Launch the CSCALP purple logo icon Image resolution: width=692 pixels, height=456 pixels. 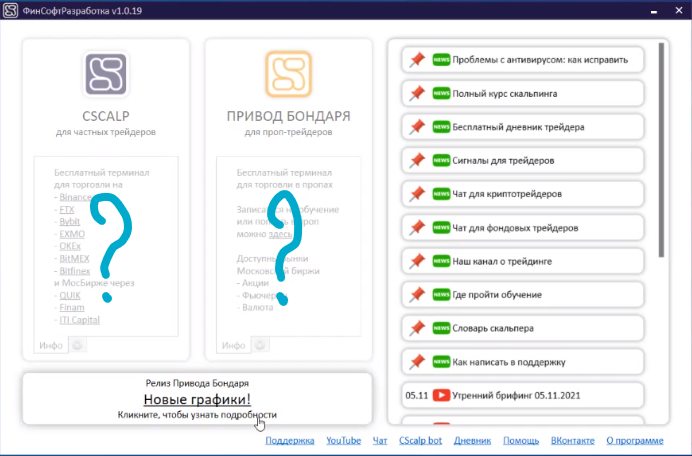tap(106, 74)
